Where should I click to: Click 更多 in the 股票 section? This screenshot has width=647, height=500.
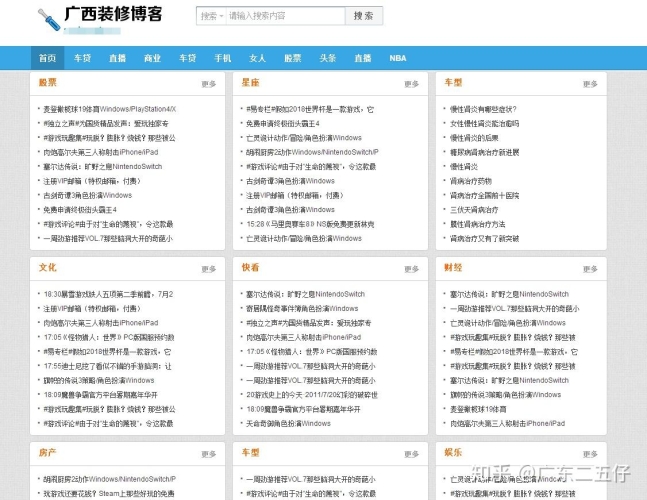(209, 84)
